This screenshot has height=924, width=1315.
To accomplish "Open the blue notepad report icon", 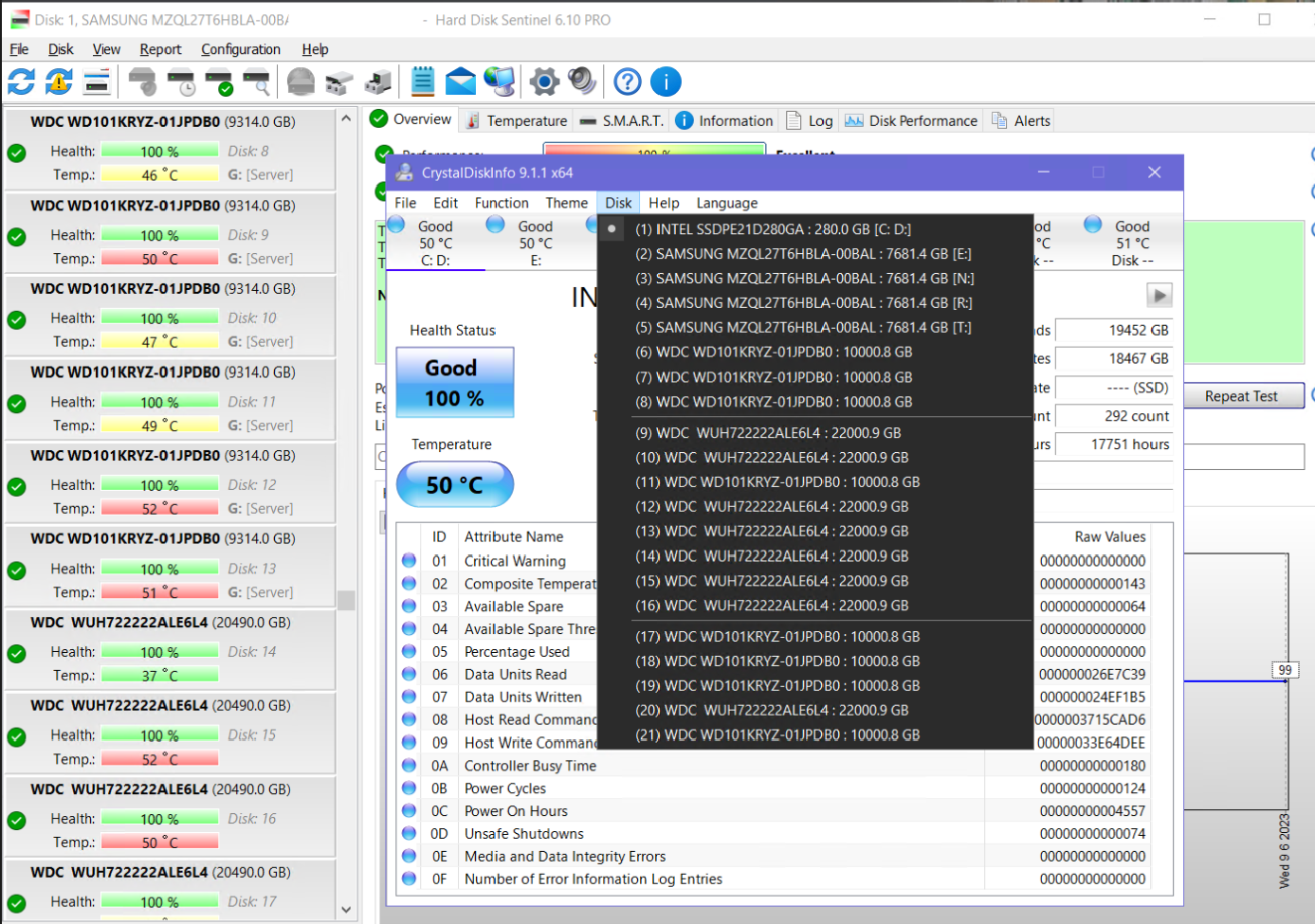I will pyautogui.click(x=423, y=82).
